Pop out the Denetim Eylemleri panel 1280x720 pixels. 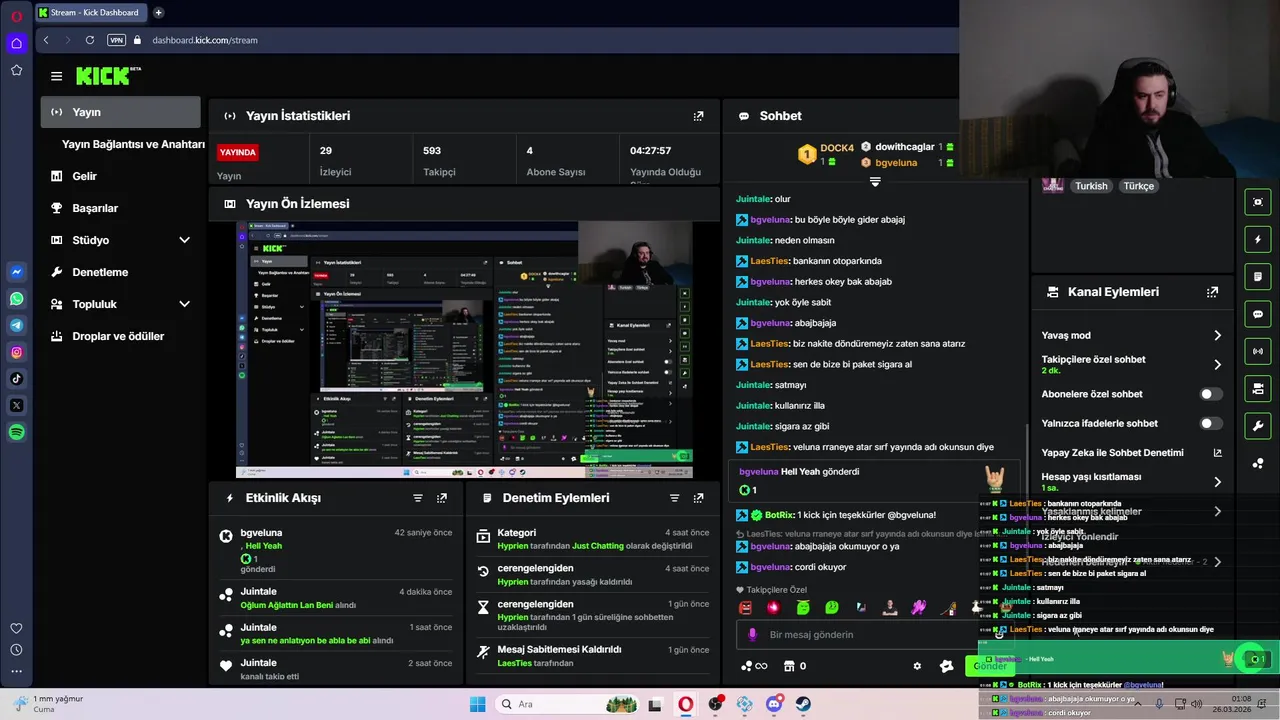coord(698,498)
